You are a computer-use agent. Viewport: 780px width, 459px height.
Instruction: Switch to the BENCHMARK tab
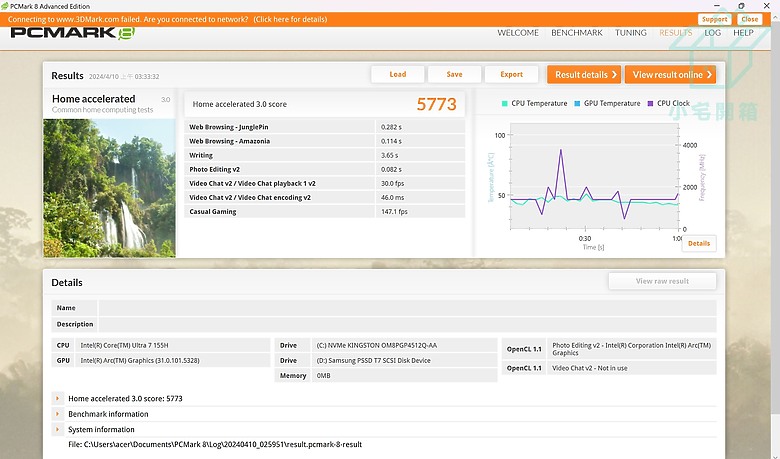point(577,33)
